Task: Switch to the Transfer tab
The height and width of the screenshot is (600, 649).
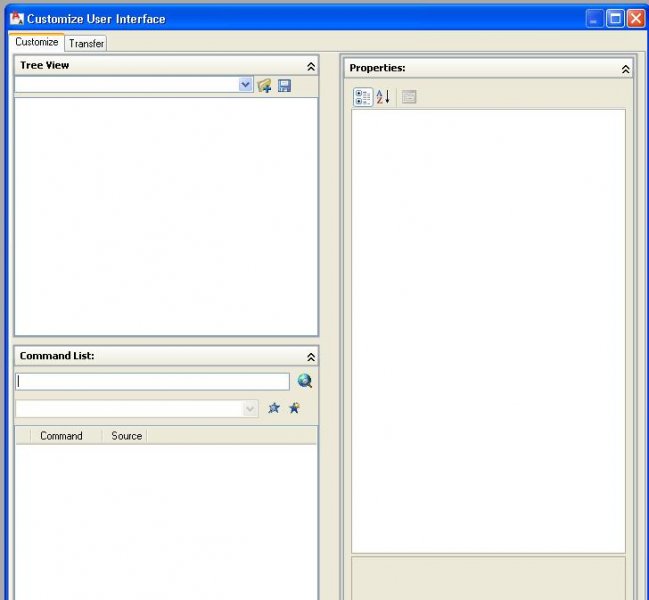Action: 86,43
